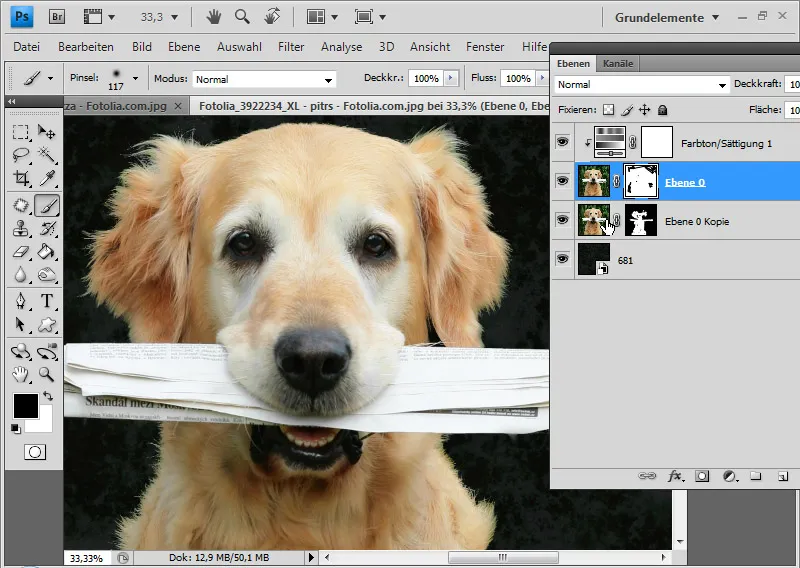Open the Datei menu
The image size is (800, 568).
click(27, 47)
